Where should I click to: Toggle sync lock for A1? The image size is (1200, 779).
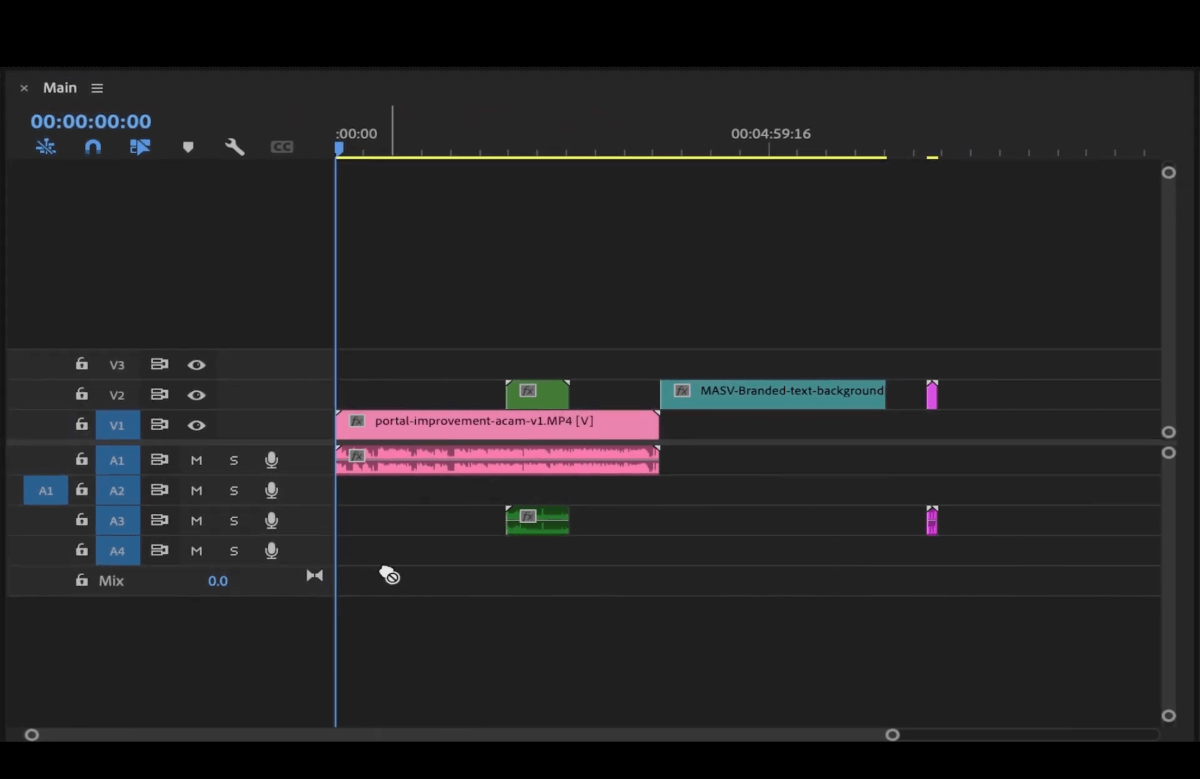click(x=159, y=460)
